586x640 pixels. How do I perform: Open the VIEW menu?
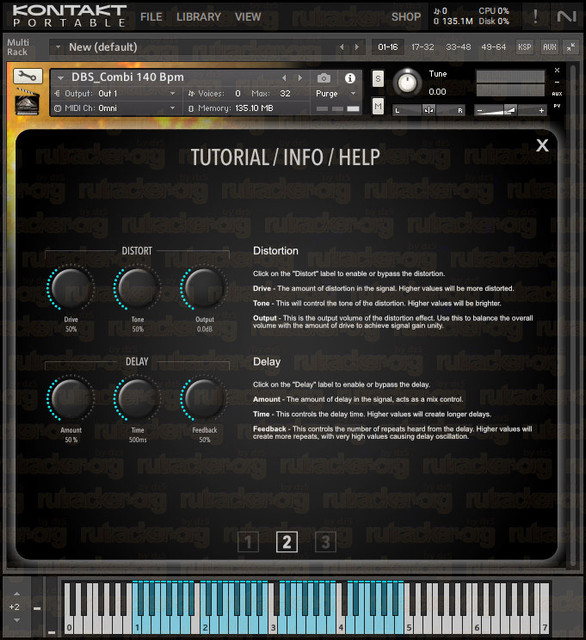pyautogui.click(x=248, y=17)
